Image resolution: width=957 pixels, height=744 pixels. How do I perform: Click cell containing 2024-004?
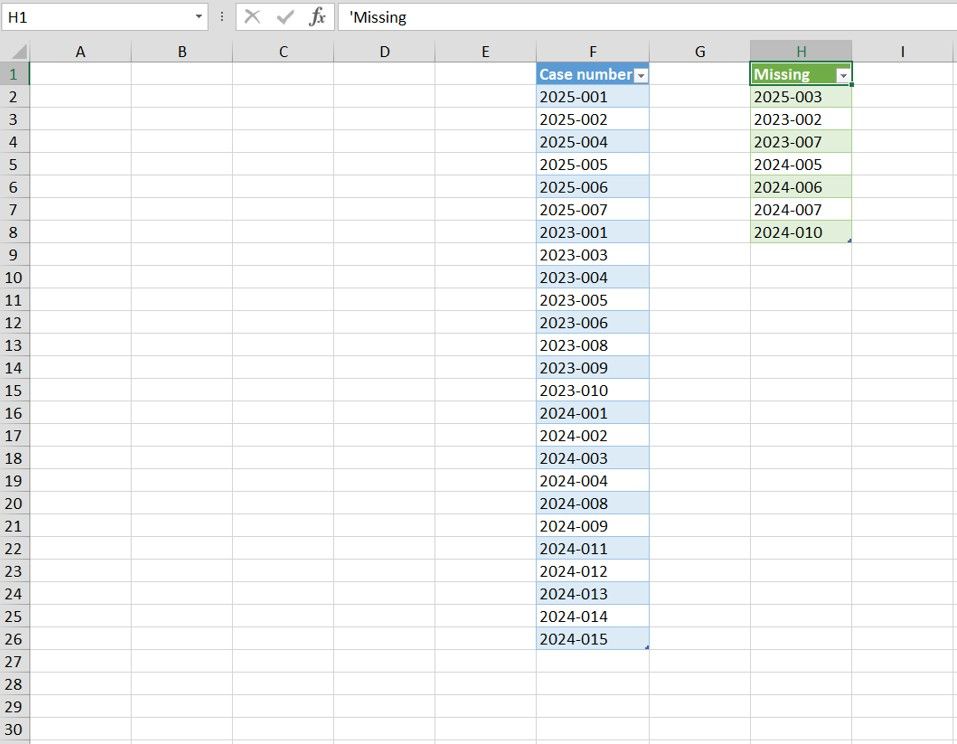pos(593,481)
